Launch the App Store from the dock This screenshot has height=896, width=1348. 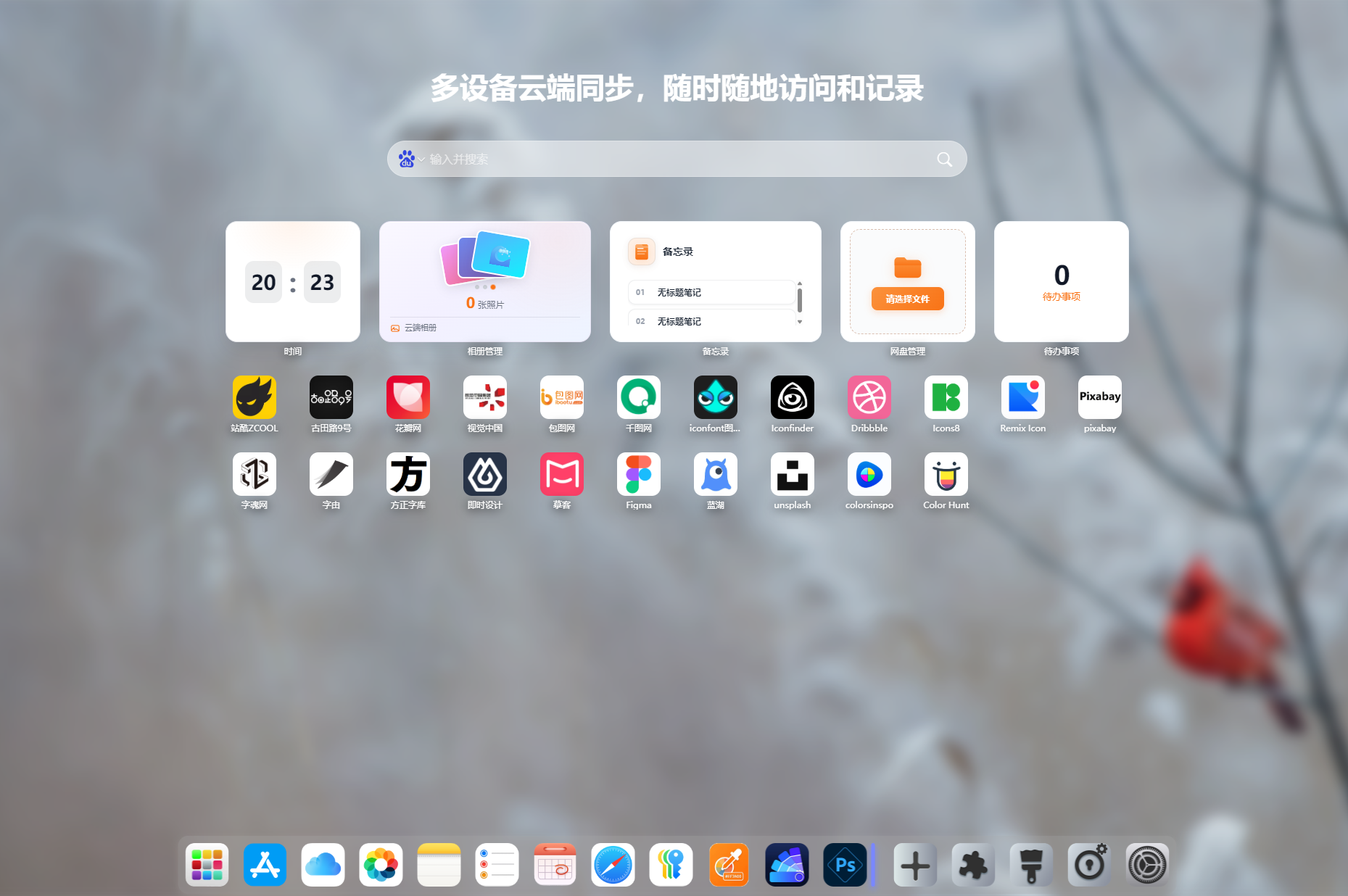pyautogui.click(x=265, y=865)
